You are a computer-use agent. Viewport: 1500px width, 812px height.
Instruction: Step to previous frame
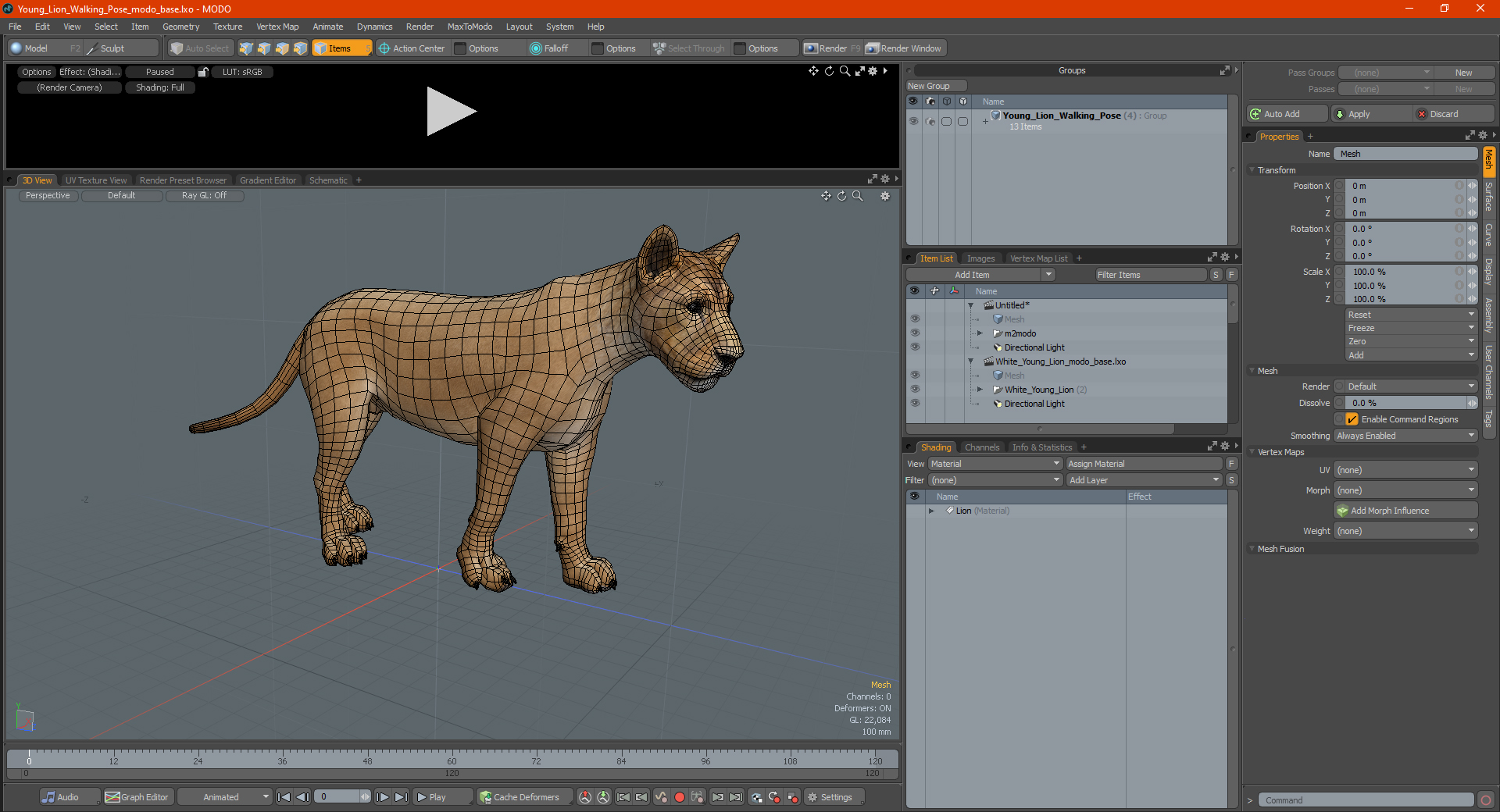(x=302, y=797)
